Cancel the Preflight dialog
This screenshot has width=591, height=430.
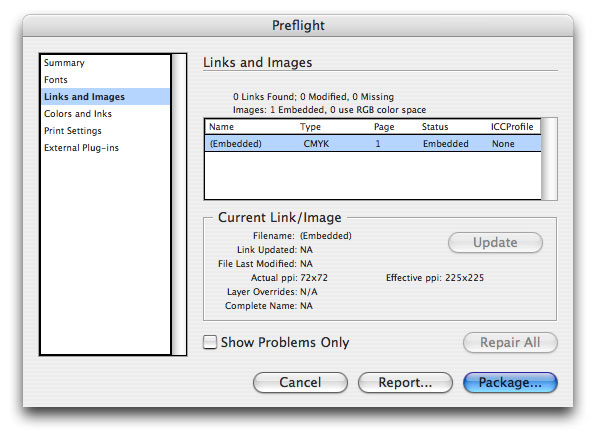click(300, 382)
